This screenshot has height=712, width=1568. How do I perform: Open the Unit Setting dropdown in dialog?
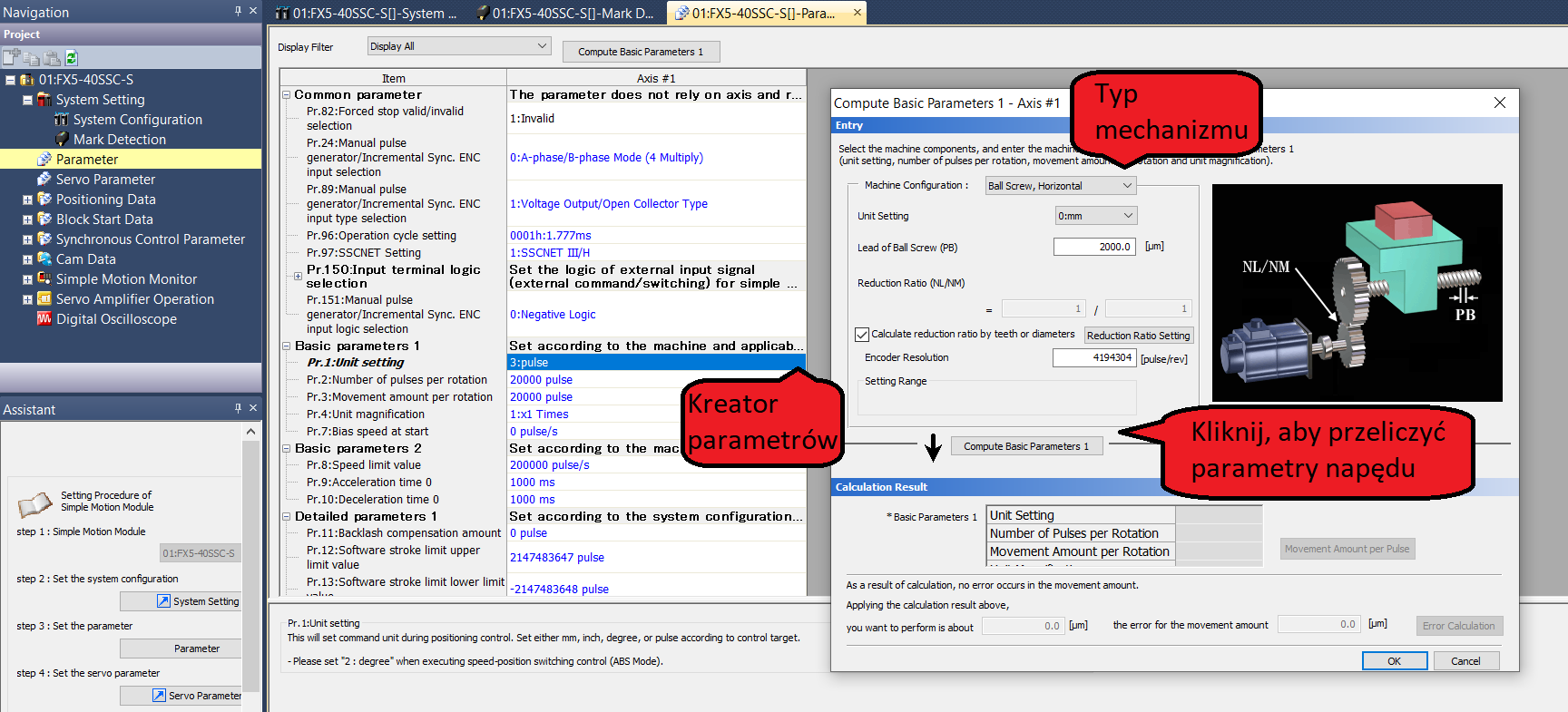point(1096,216)
